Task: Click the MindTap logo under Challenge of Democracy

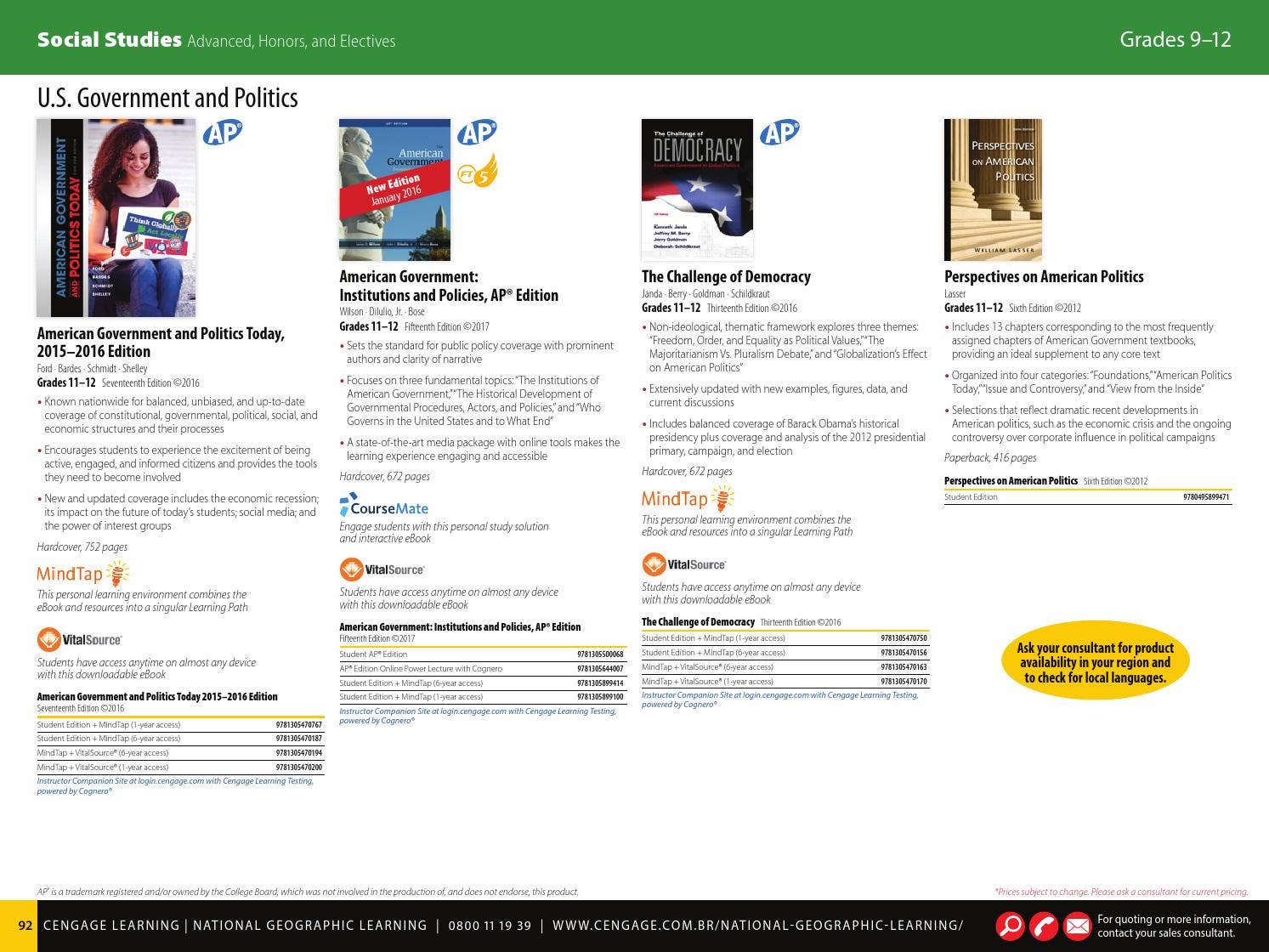Action: point(687,499)
